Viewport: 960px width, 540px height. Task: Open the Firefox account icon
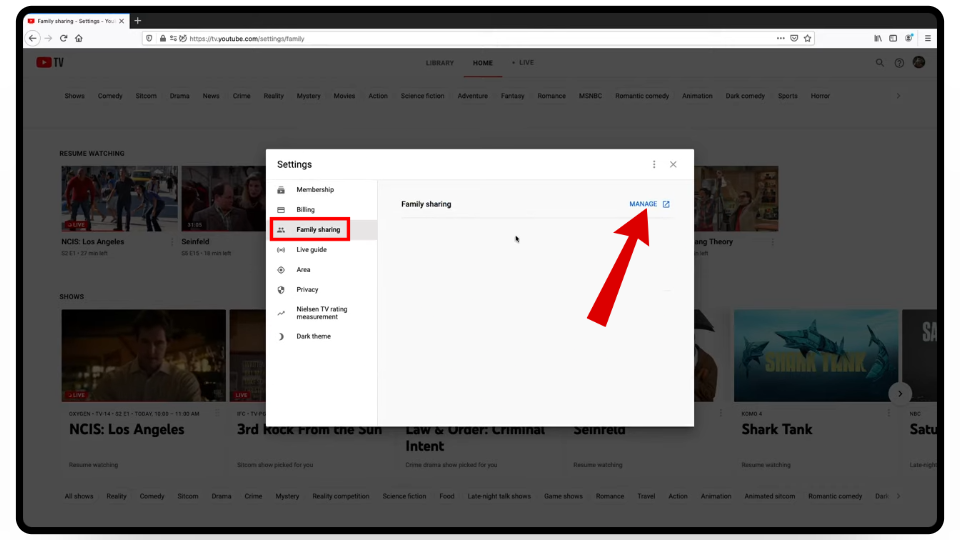(909, 38)
